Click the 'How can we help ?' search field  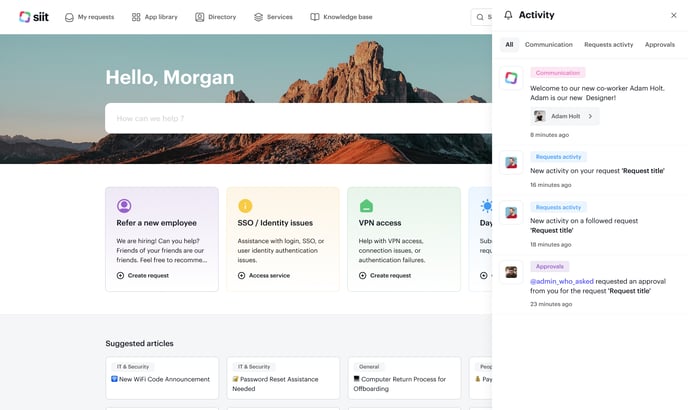pos(290,118)
